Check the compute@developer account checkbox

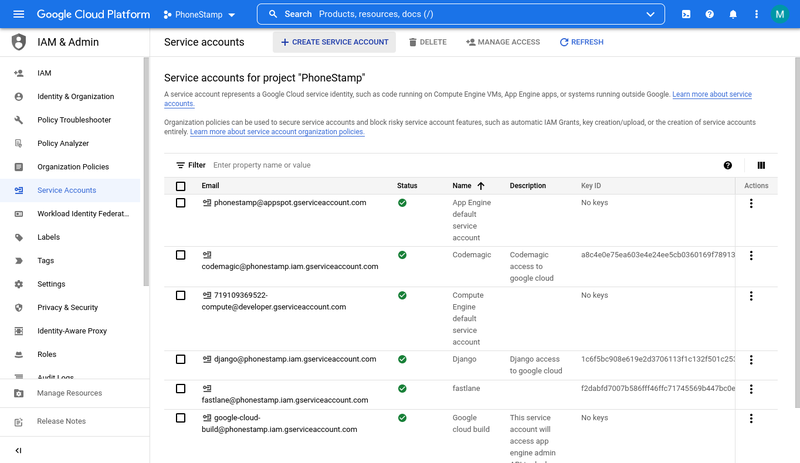[181, 296]
